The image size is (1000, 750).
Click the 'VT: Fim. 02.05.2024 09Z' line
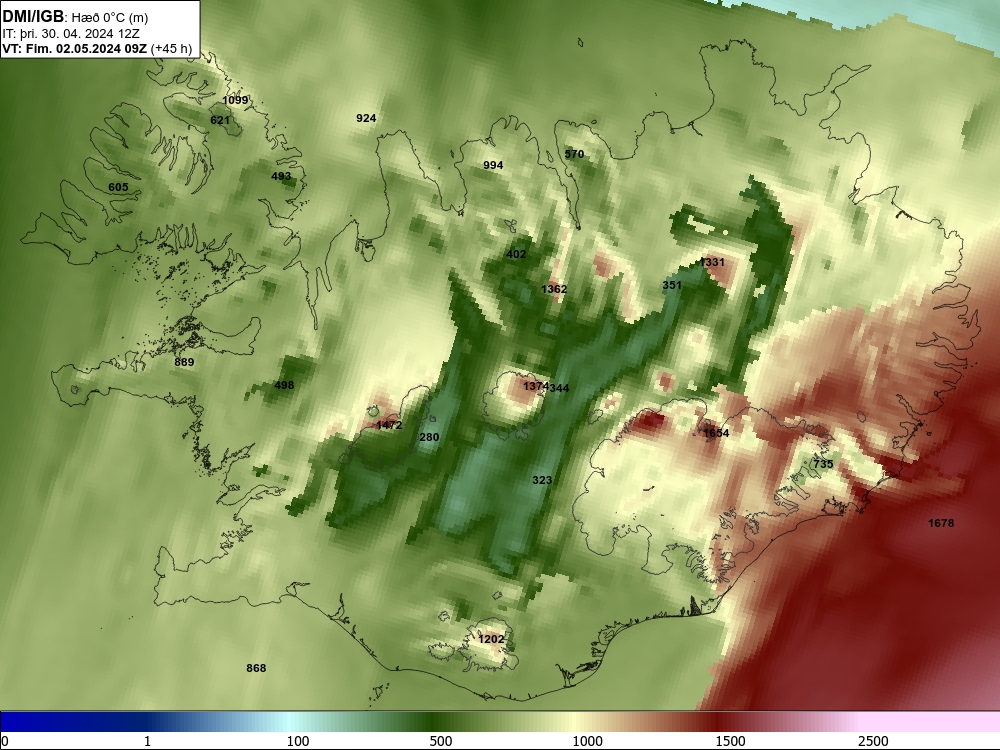coord(75,49)
